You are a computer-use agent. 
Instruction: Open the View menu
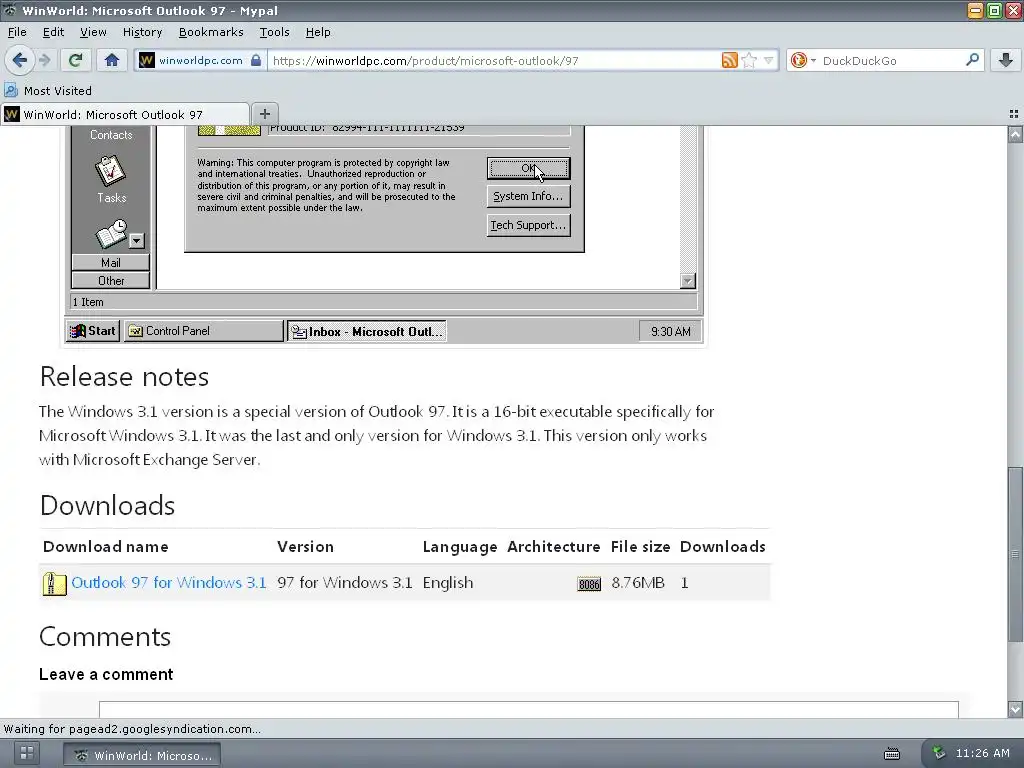[x=93, y=32]
